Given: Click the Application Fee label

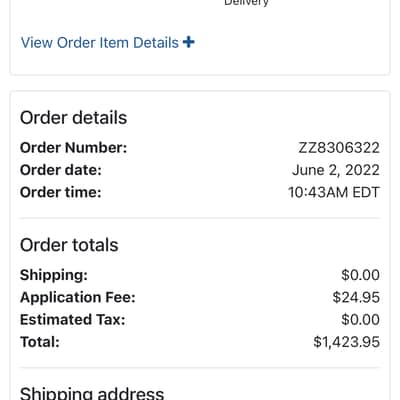Looking at the screenshot, I should pos(78,297).
